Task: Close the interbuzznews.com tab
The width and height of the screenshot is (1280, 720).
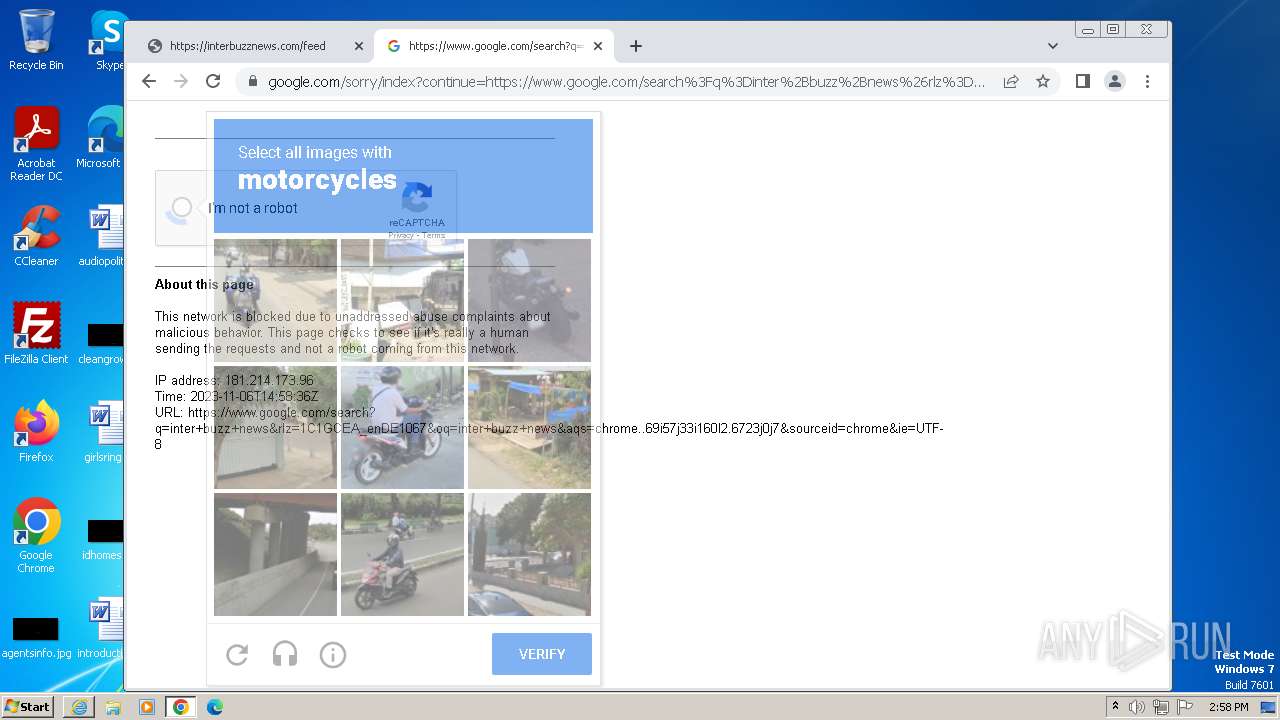Action: [x=359, y=46]
